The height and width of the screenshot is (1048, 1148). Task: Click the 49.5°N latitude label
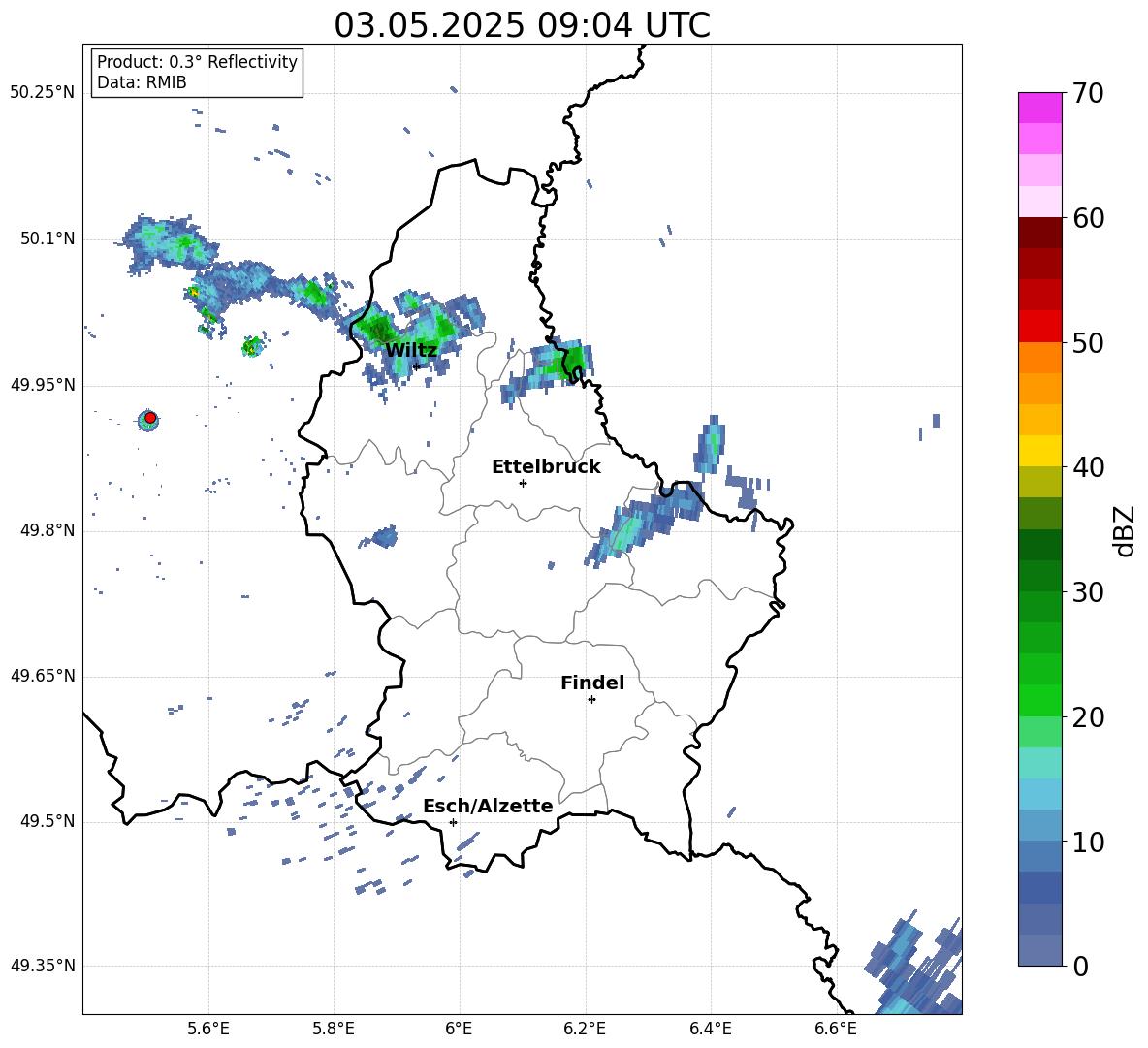click(x=48, y=821)
